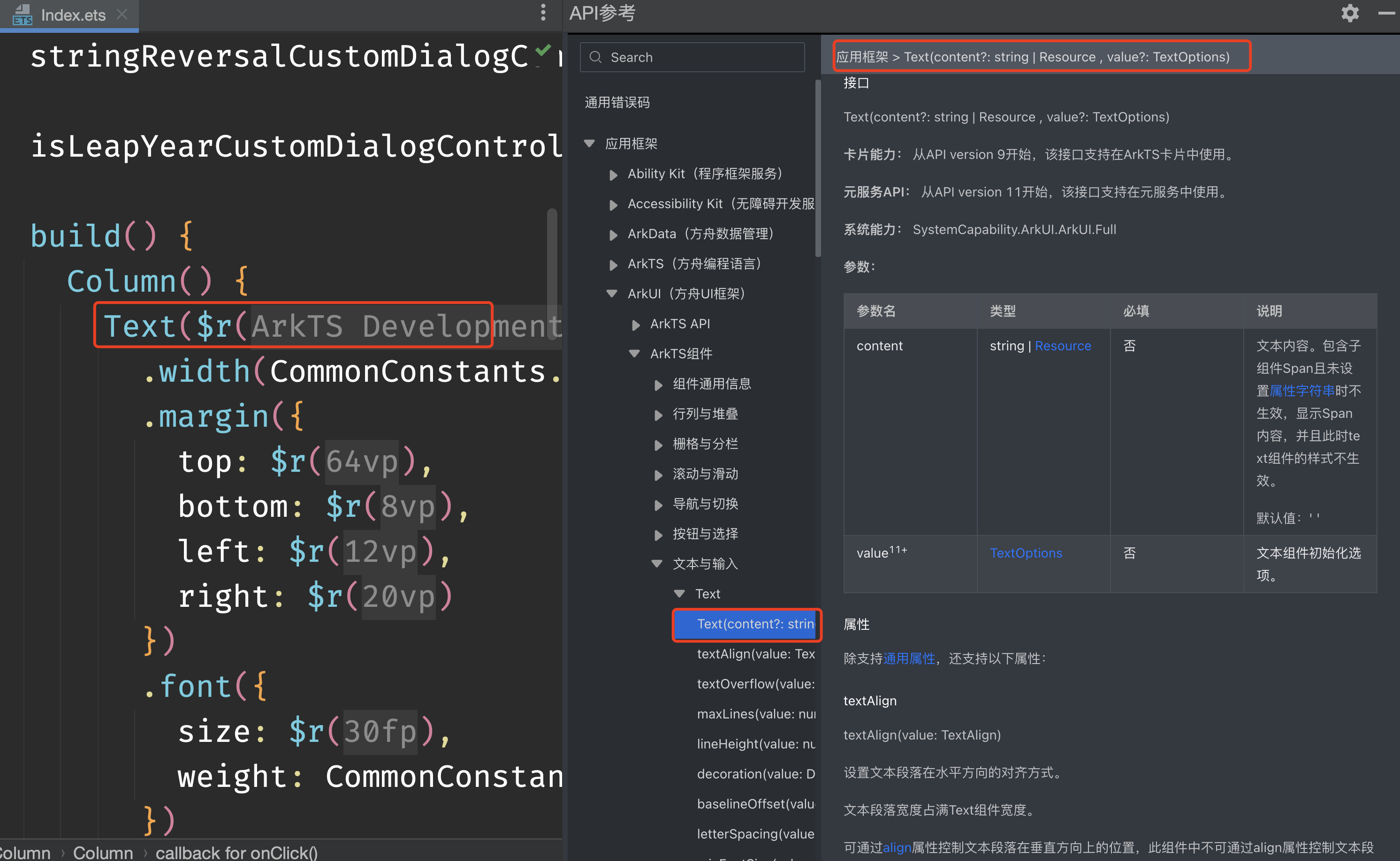
Task: Open the Resource type link
Action: click(1062, 346)
